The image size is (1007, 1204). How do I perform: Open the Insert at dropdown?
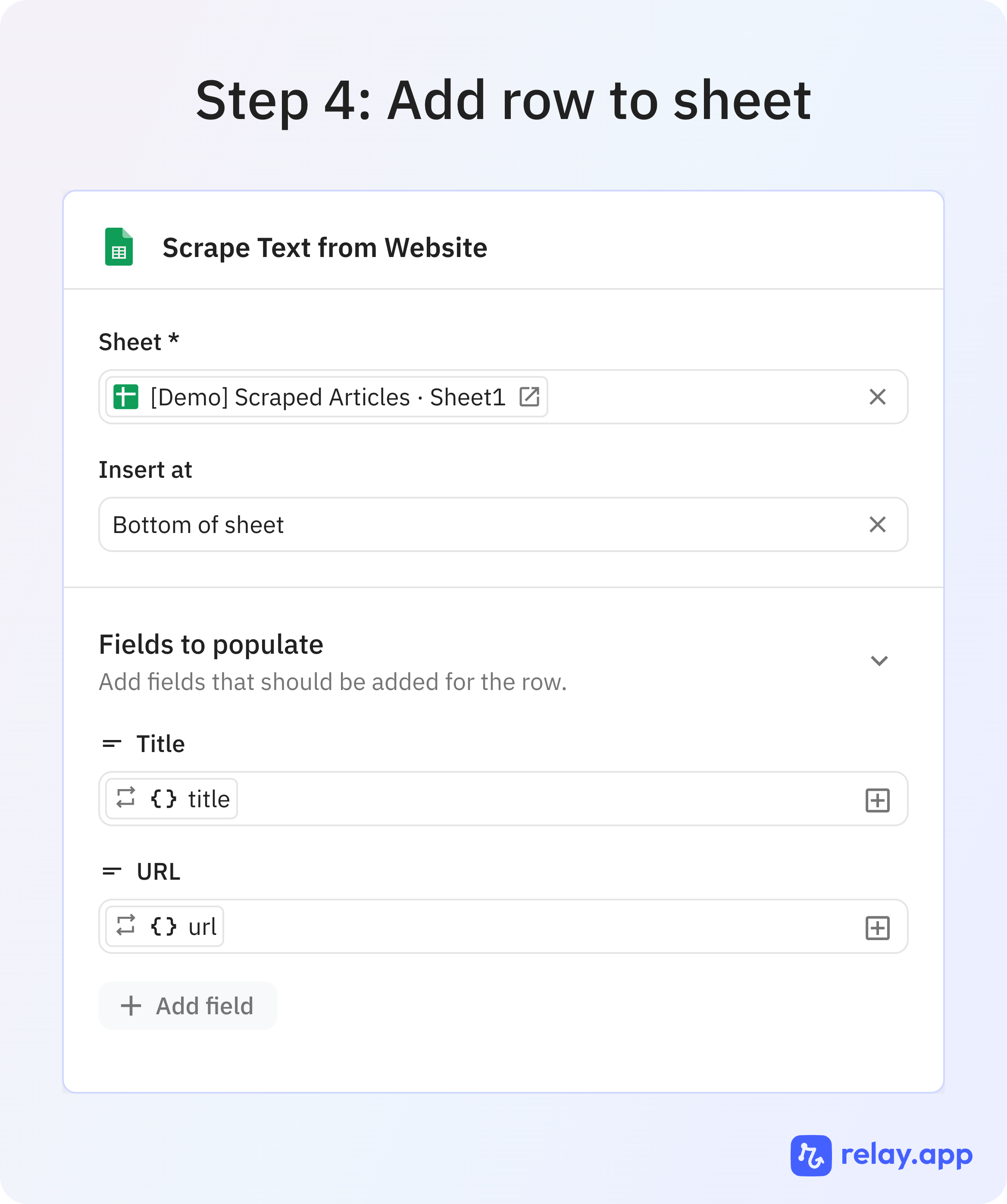482,525
